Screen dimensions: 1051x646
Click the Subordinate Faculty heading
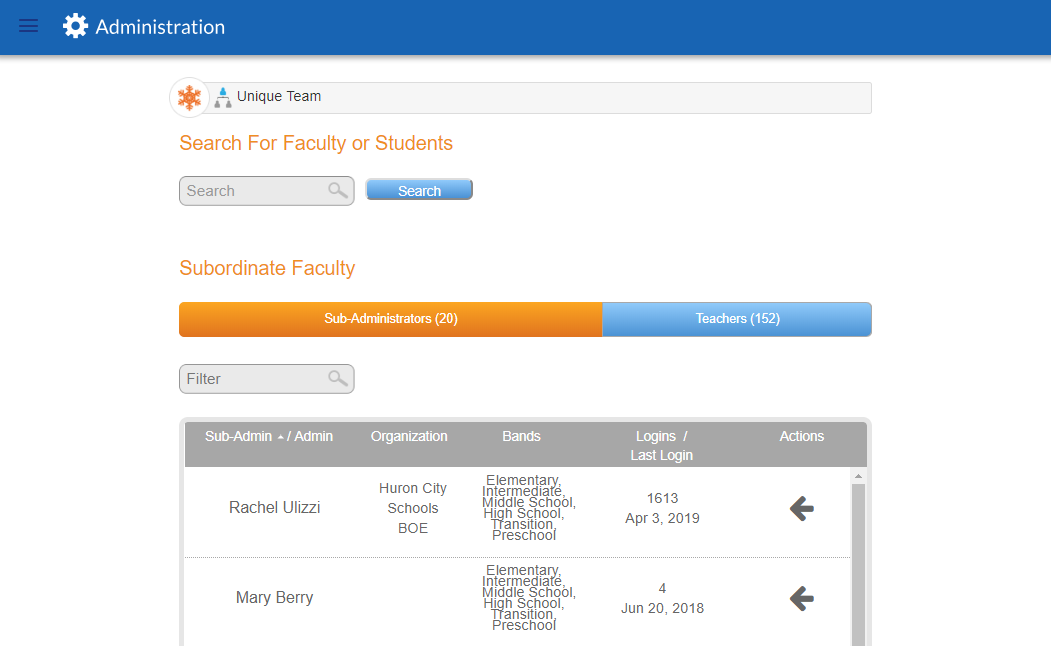[x=267, y=268]
